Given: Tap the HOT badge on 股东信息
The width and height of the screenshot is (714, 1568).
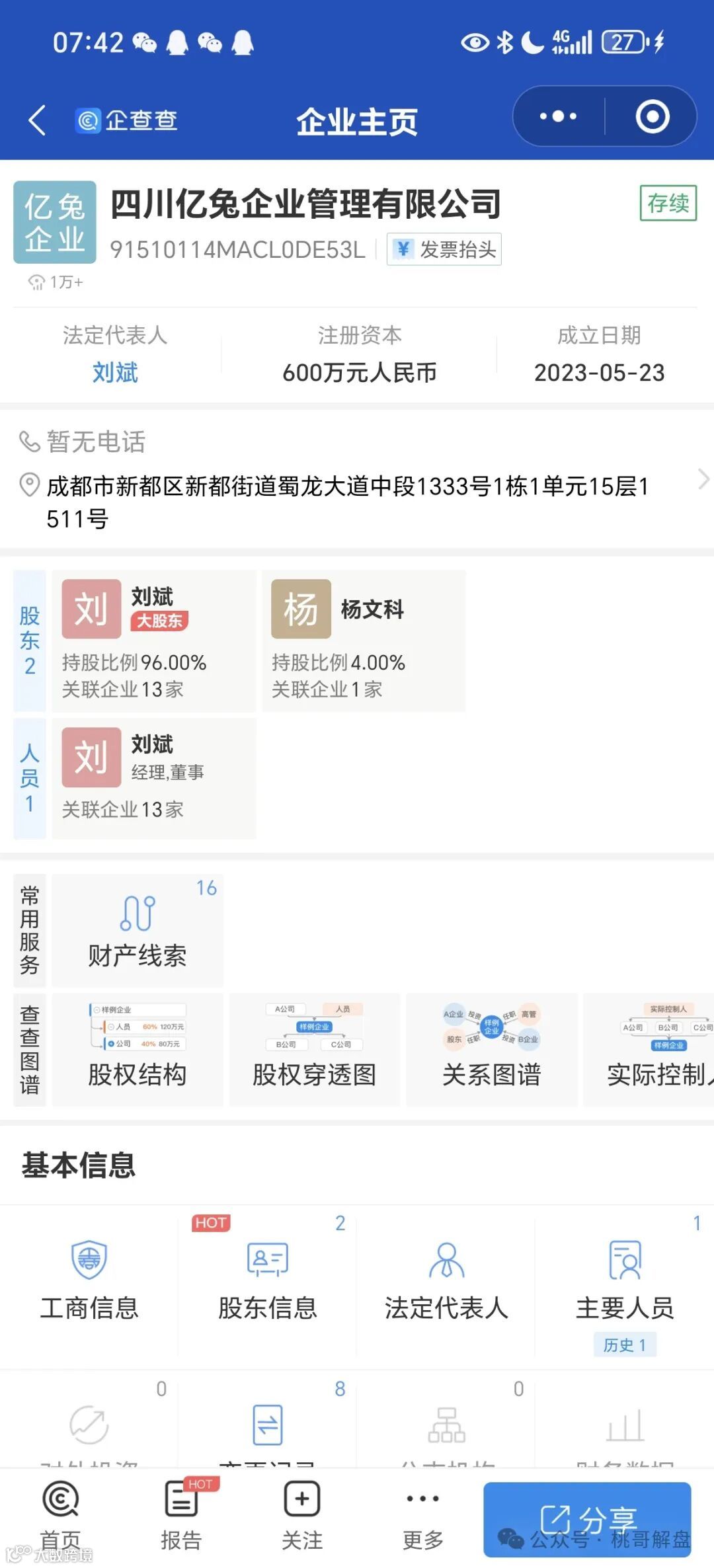Looking at the screenshot, I should point(211,1223).
